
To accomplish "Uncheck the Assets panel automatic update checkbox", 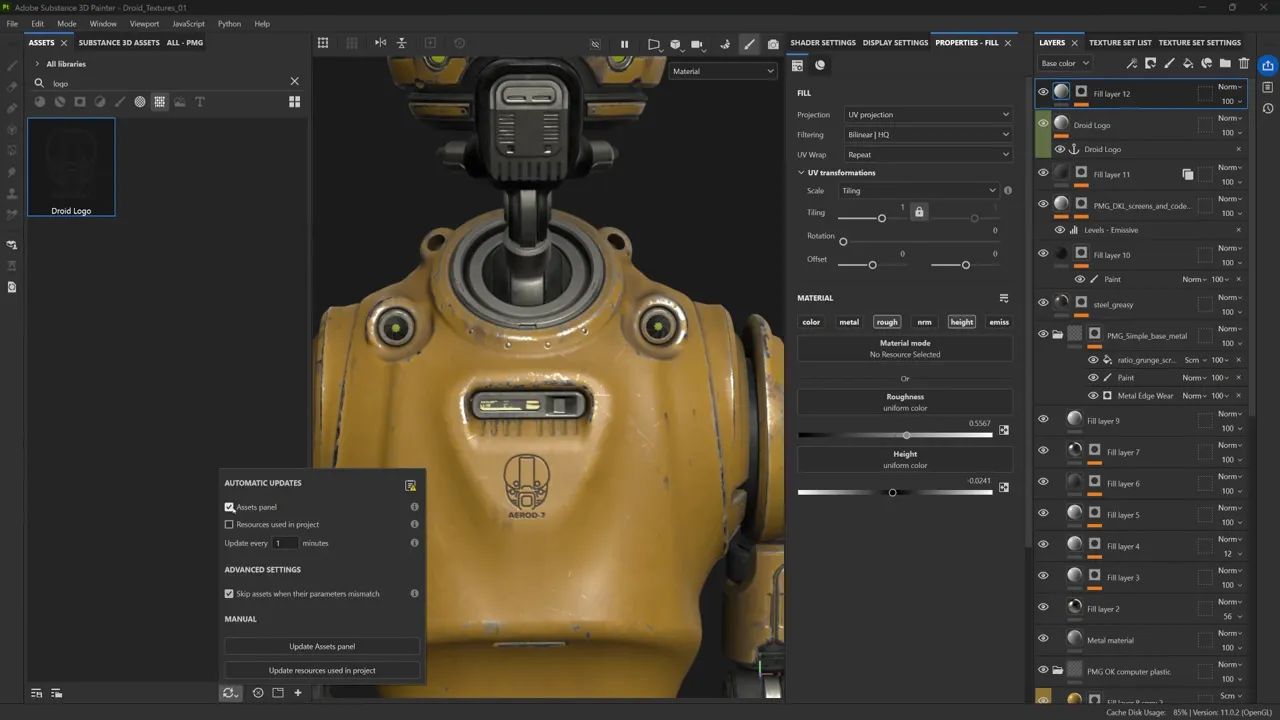I will point(229,507).
